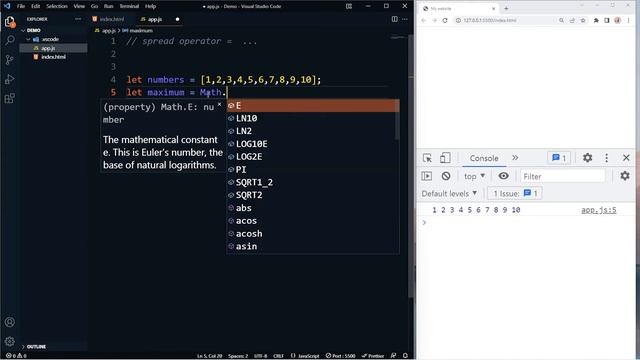Click the errors and warnings status item
Screen dimensions: 640x360
[x=16, y=356]
